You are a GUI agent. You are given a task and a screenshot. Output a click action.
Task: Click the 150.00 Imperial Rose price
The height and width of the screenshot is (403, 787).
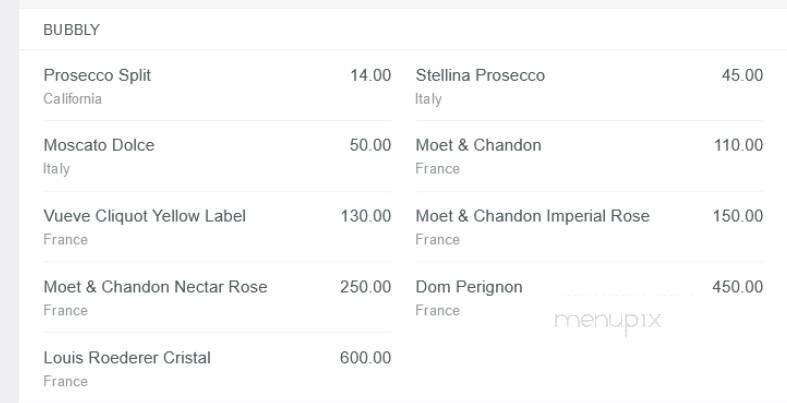click(x=738, y=217)
